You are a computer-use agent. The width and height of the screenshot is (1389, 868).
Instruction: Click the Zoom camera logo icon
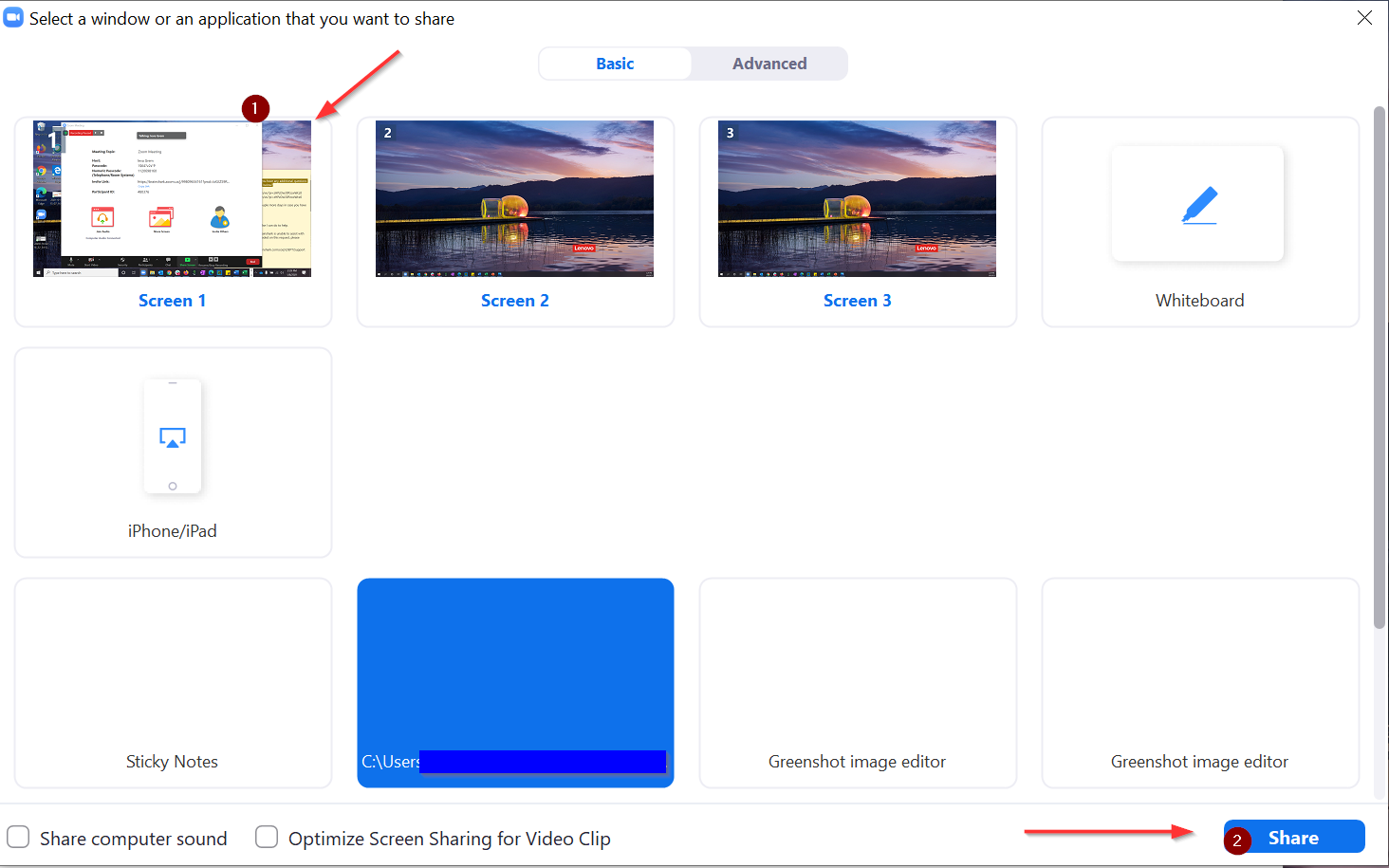[13, 18]
